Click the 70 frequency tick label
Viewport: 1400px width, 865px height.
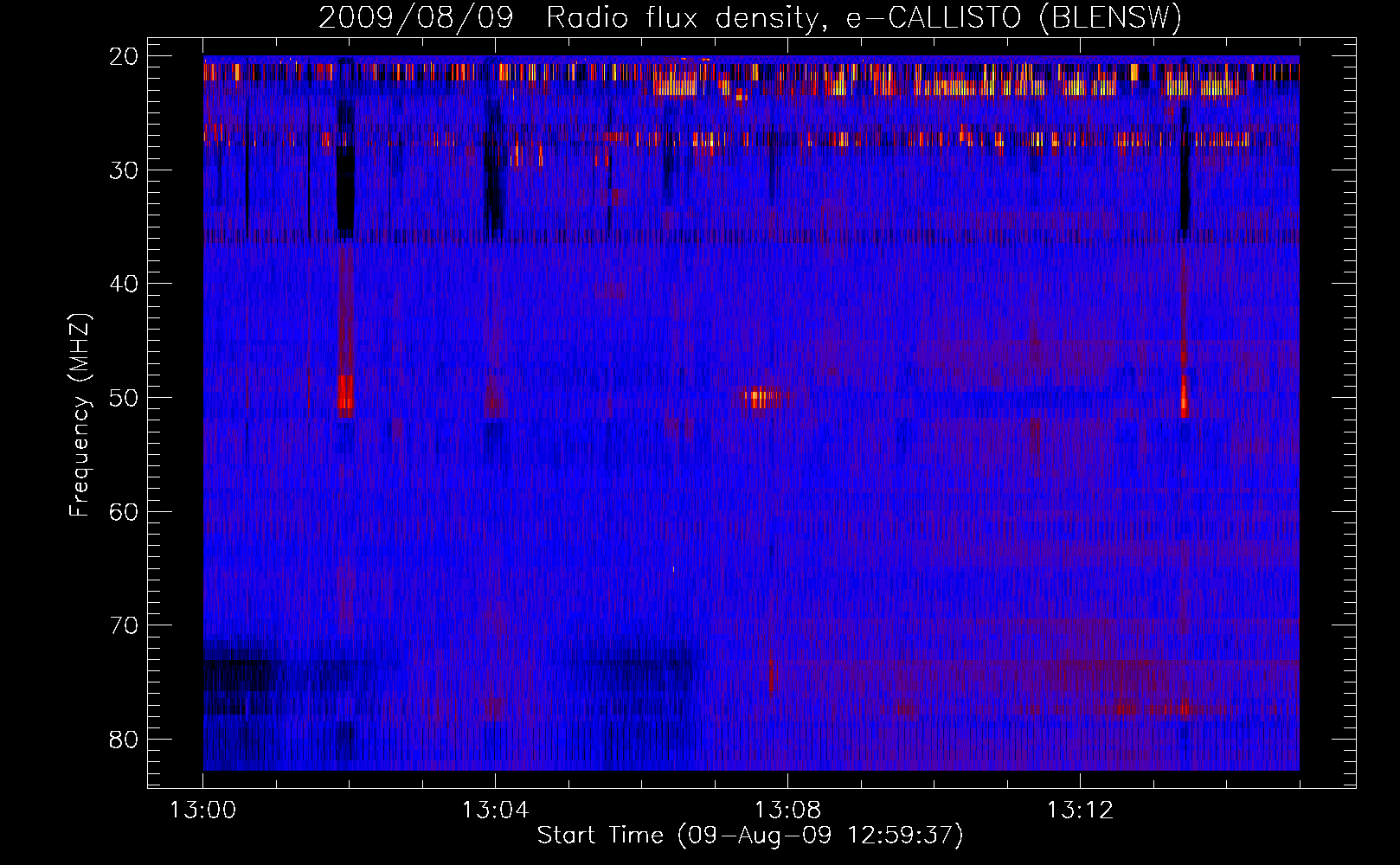125,625
